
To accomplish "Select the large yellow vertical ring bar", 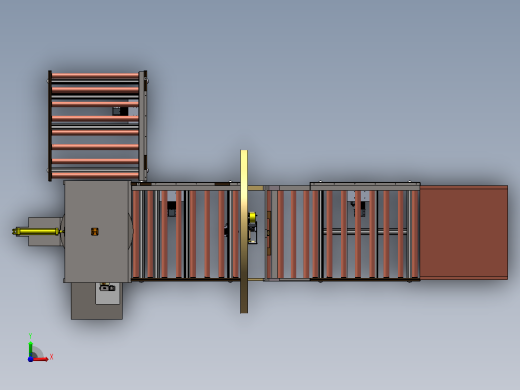I will coord(244,231).
